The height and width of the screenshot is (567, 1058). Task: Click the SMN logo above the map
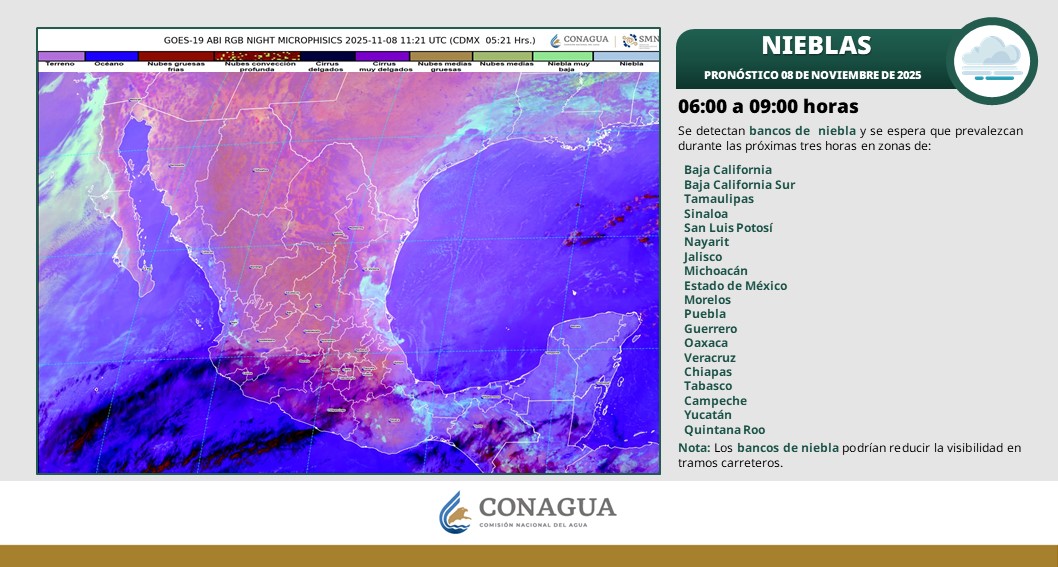pyautogui.click(x=640, y=40)
